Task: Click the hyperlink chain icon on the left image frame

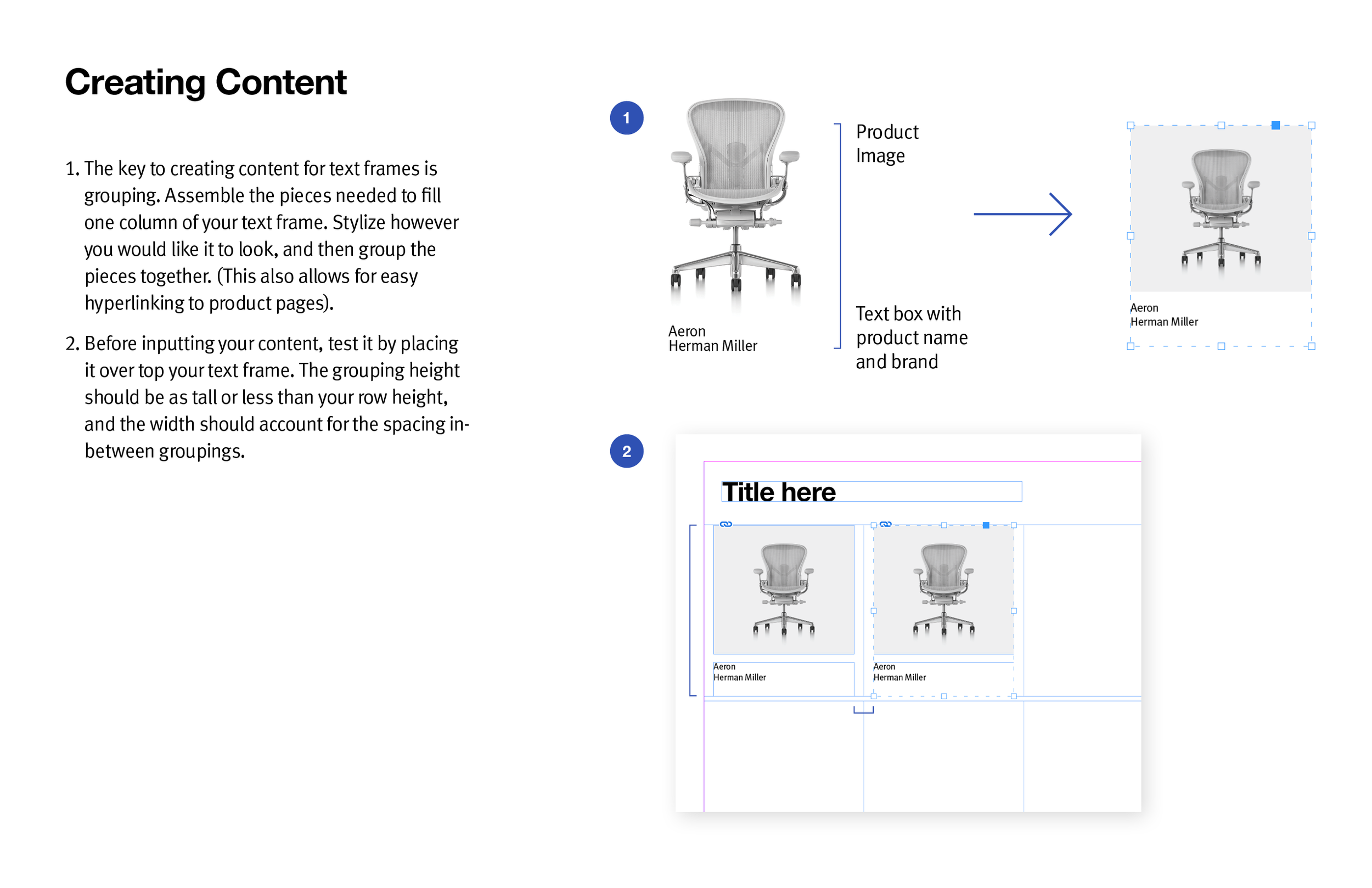Action: pyautogui.click(x=728, y=524)
